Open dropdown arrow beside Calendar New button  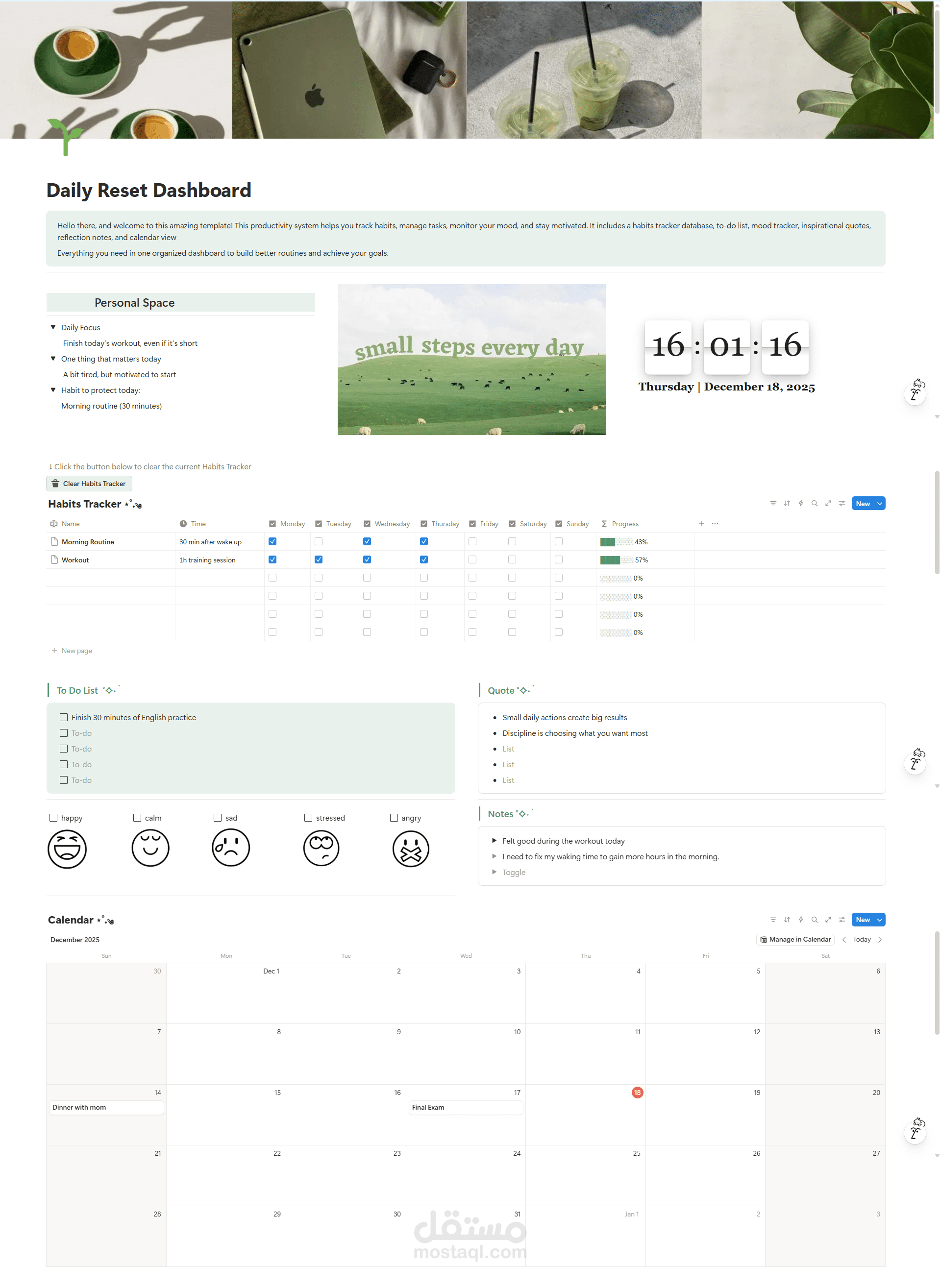point(879,920)
